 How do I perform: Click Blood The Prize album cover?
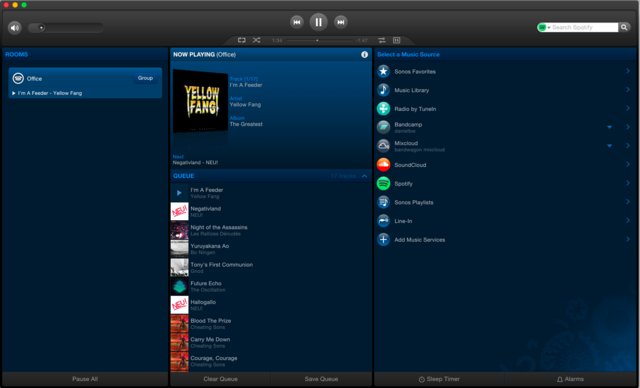[179, 324]
